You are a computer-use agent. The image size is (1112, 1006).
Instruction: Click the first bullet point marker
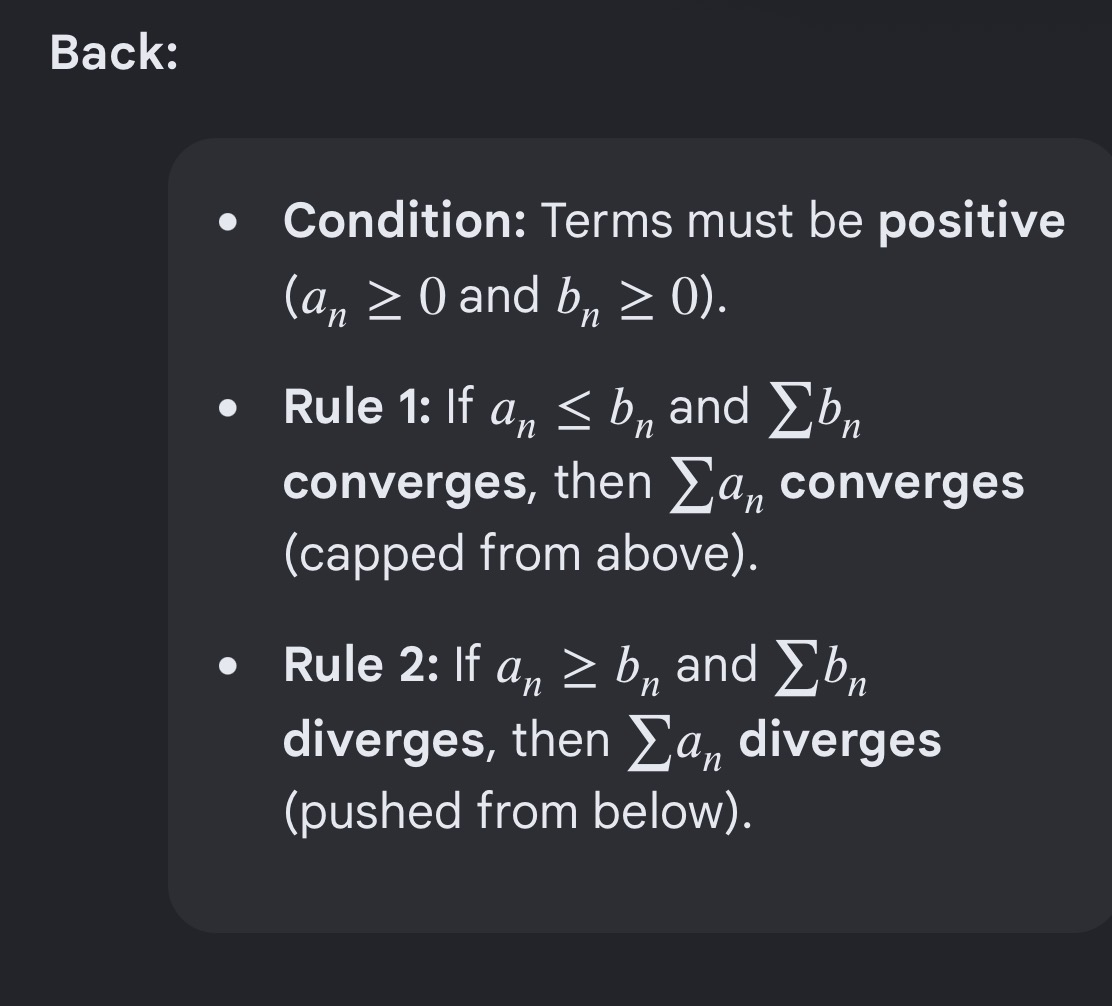228,222
